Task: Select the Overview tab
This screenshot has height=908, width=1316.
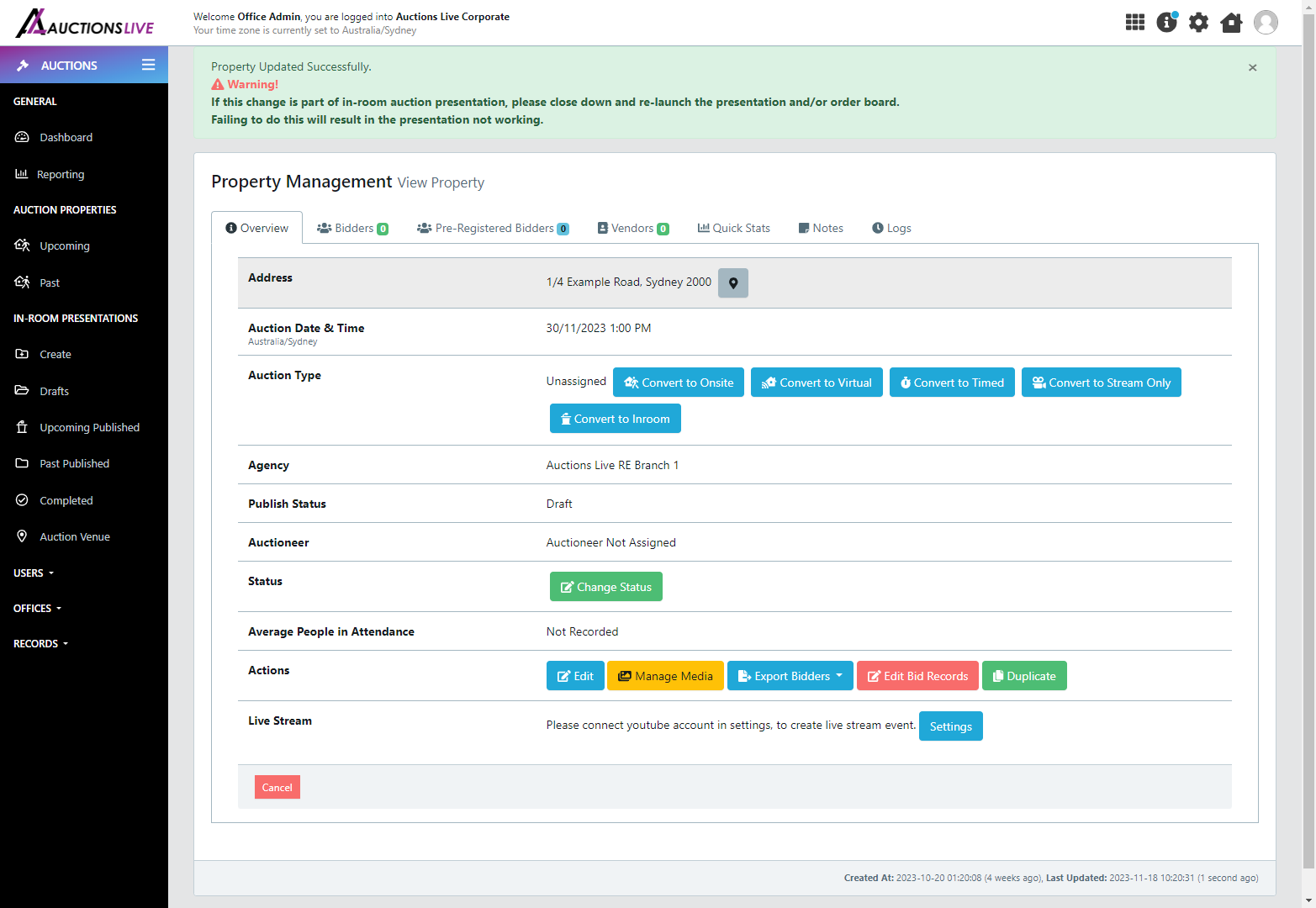Action: [x=256, y=228]
